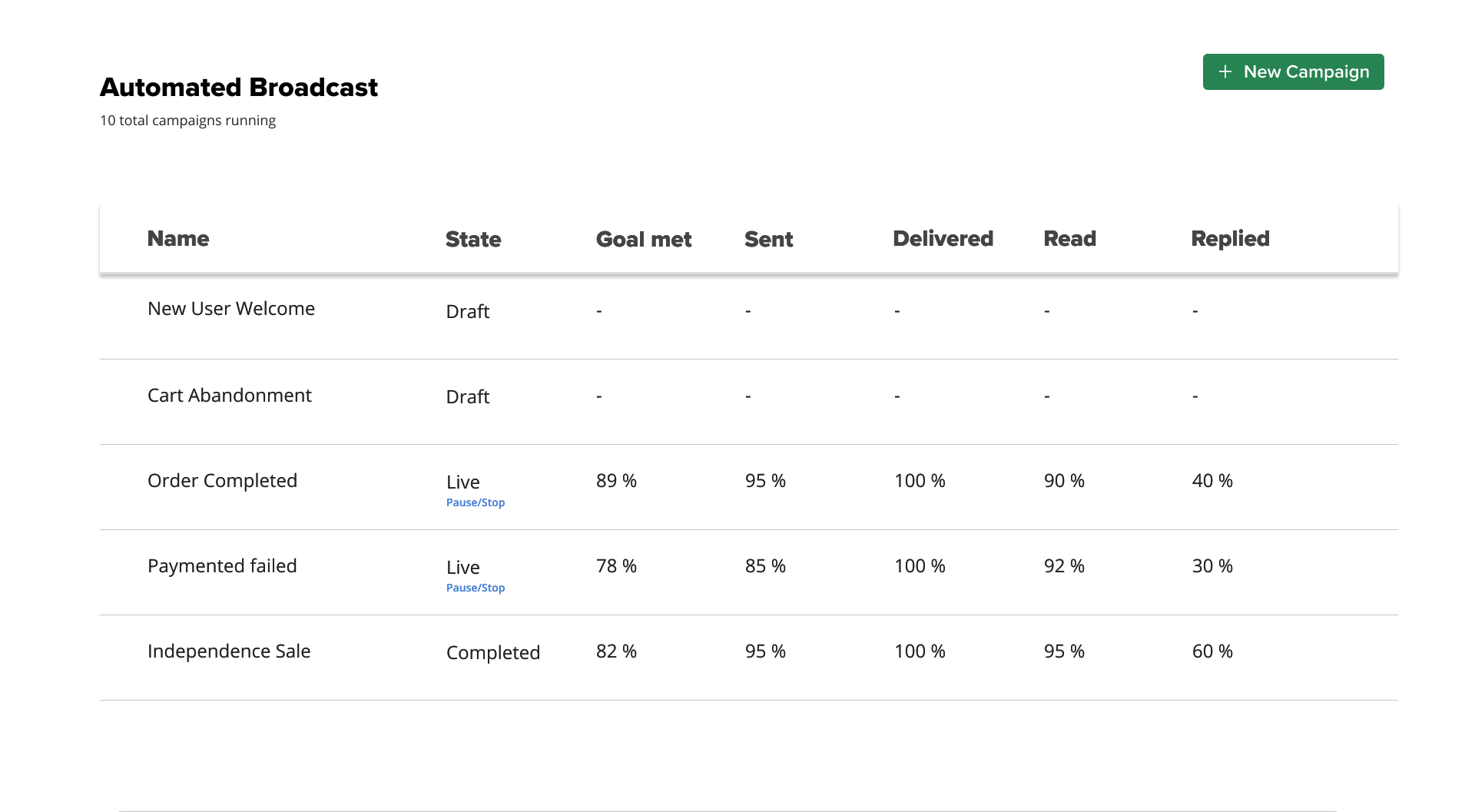Pause or stop the Order Completed campaign
Screen dimensions: 1475x812
point(476,502)
